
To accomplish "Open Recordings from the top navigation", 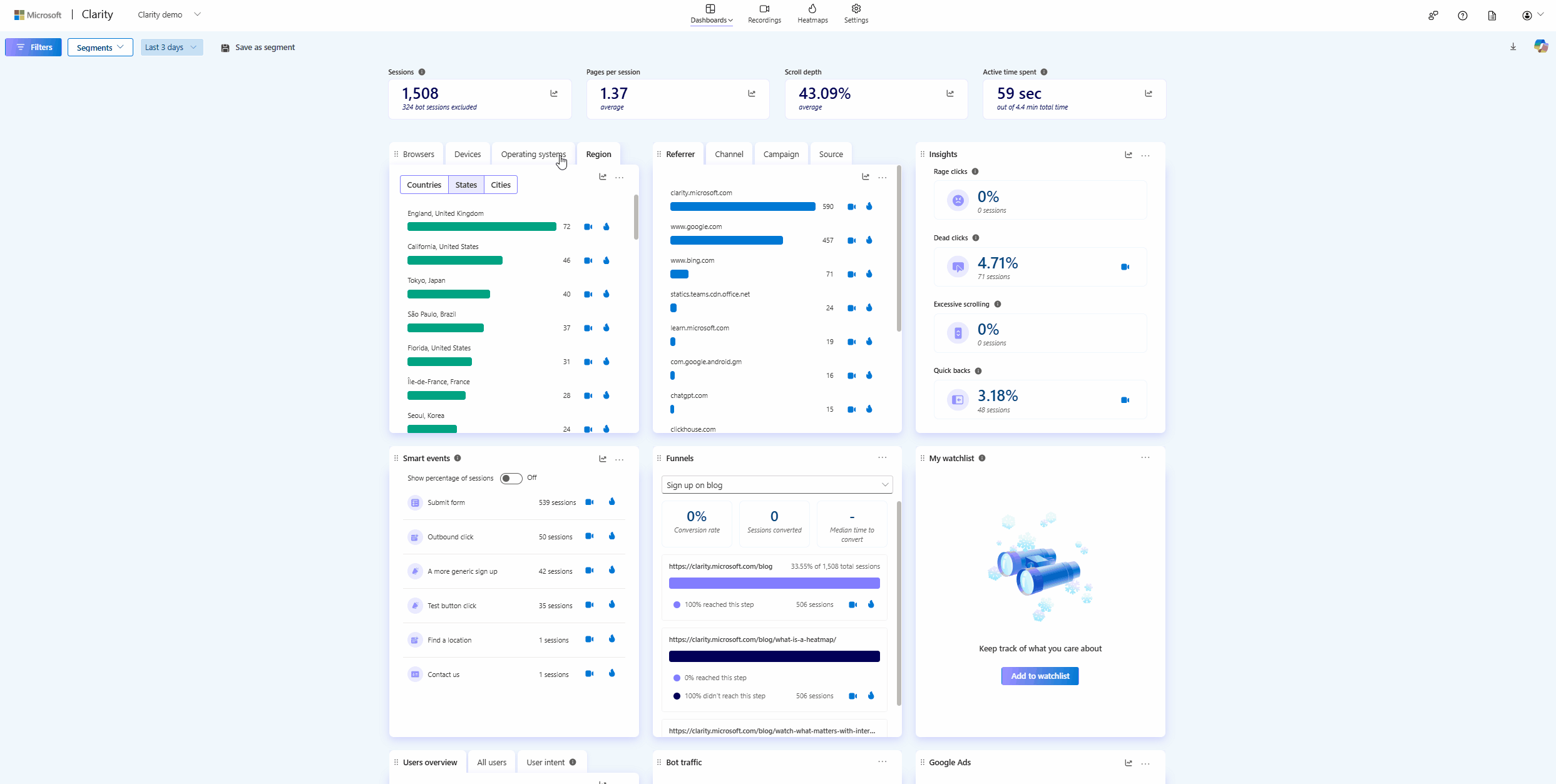I will click(x=764, y=14).
